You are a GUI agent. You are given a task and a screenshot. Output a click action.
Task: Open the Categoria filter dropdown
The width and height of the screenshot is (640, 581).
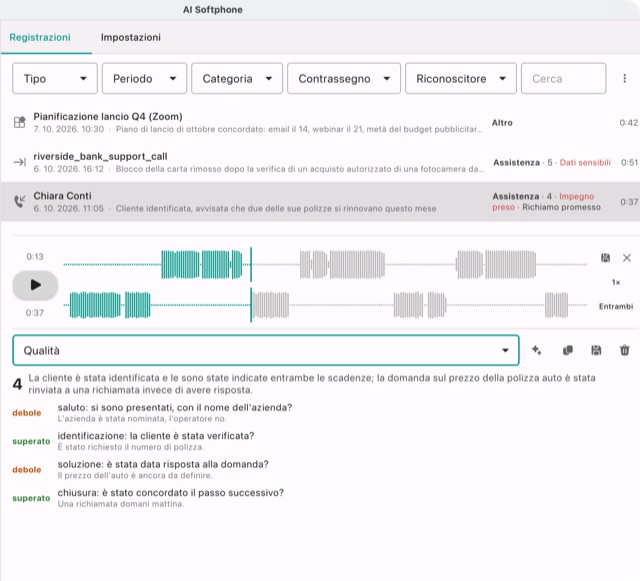click(x=237, y=78)
